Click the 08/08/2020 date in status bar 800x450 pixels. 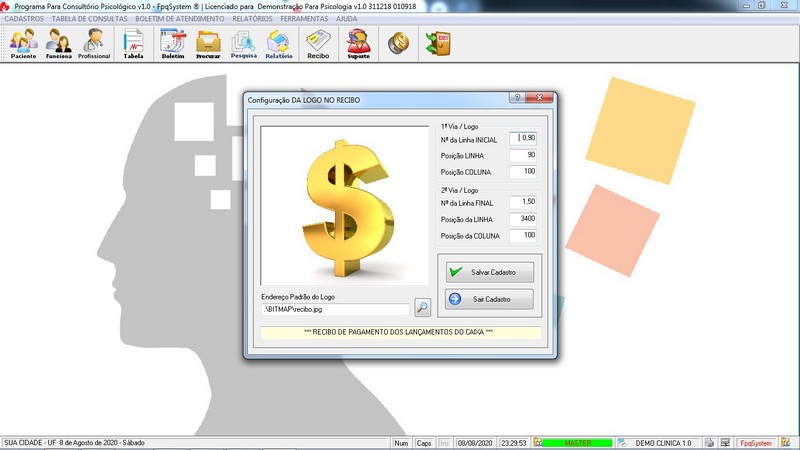[475, 443]
